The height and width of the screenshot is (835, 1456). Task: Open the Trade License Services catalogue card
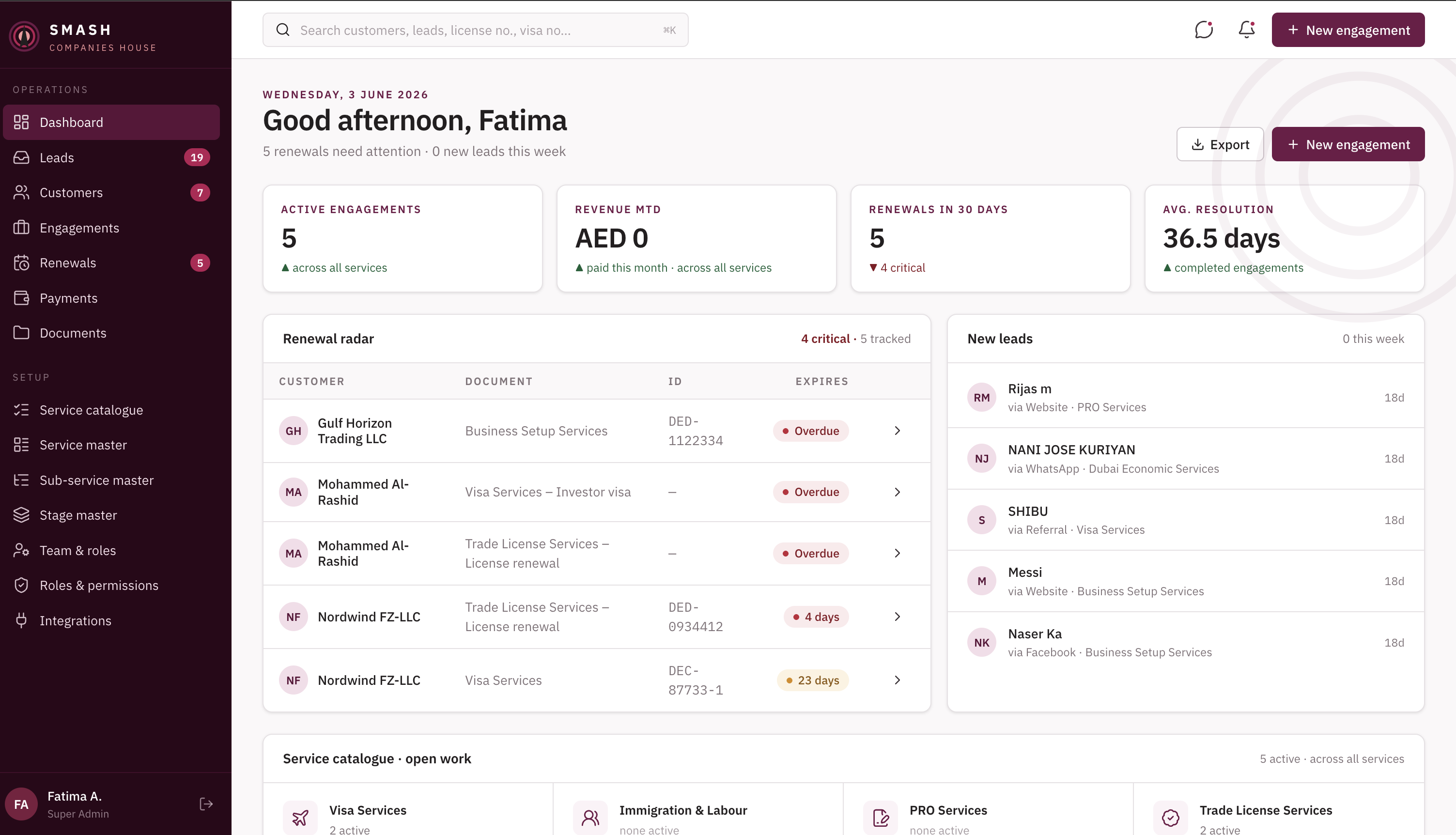click(x=1279, y=810)
